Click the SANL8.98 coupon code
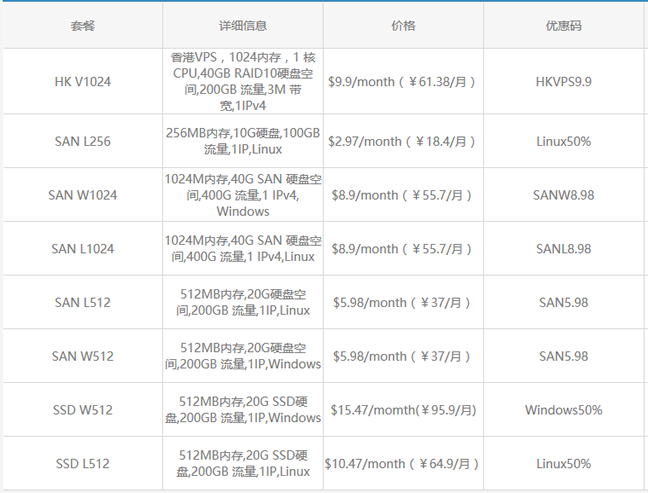The height and width of the screenshot is (493, 648). [563, 249]
